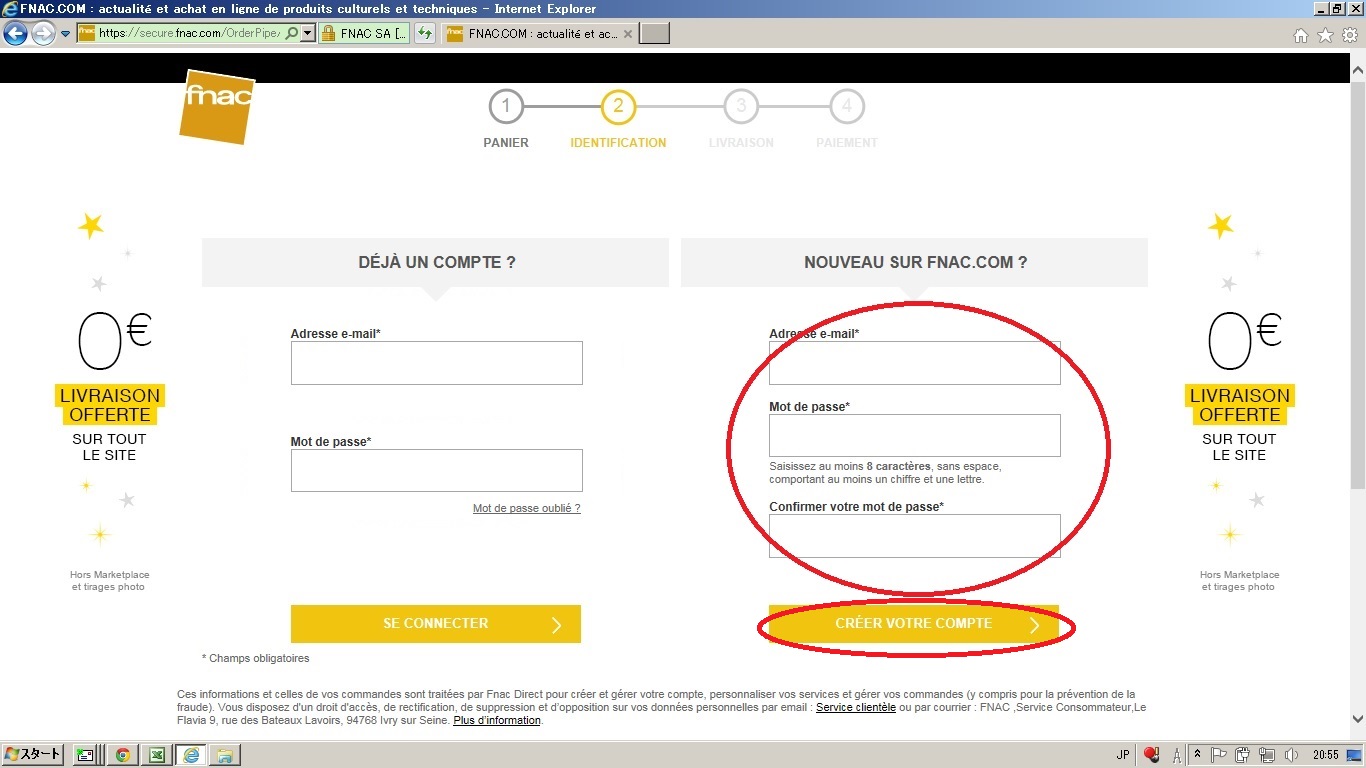Image resolution: width=1366 pixels, height=768 pixels.
Task: Click step 4 Paiement circle
Action: [x=847, y=106]
